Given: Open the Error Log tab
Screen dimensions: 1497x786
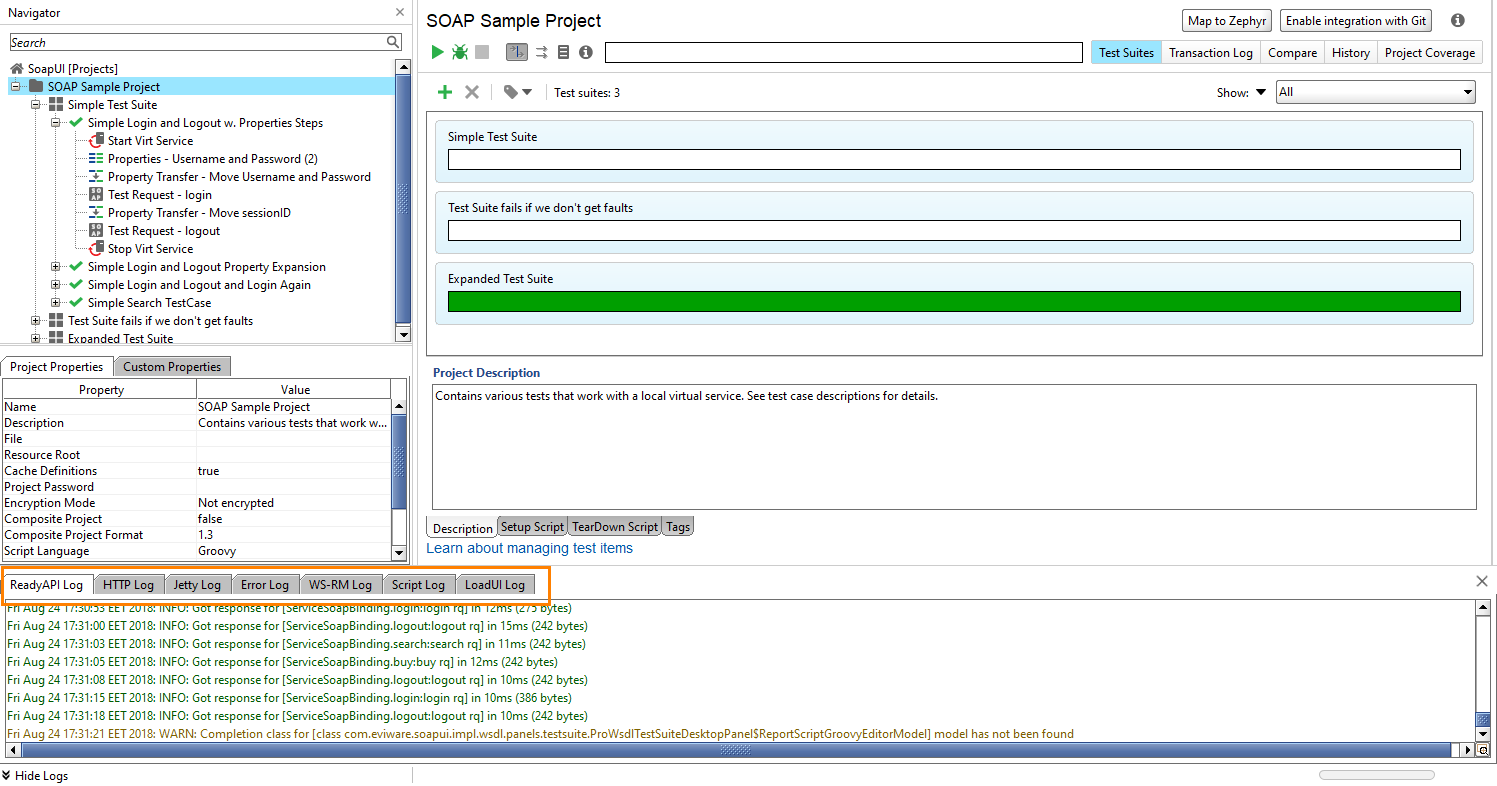Looking at the screenshot, I should tap(265, 584).
